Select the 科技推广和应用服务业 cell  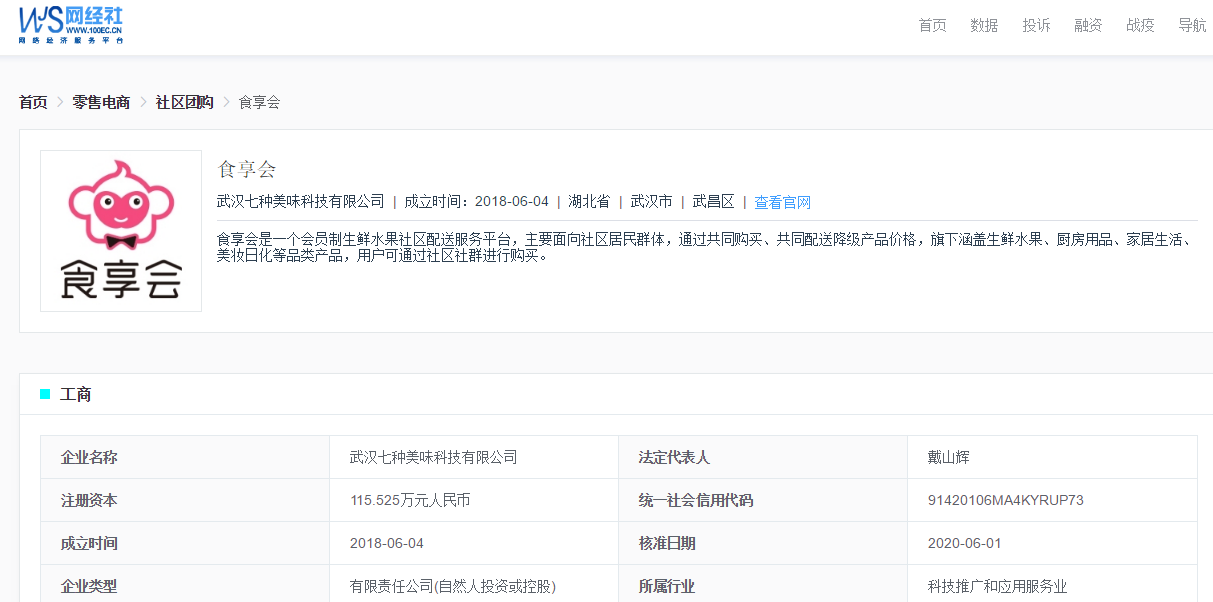click(998, 586)
